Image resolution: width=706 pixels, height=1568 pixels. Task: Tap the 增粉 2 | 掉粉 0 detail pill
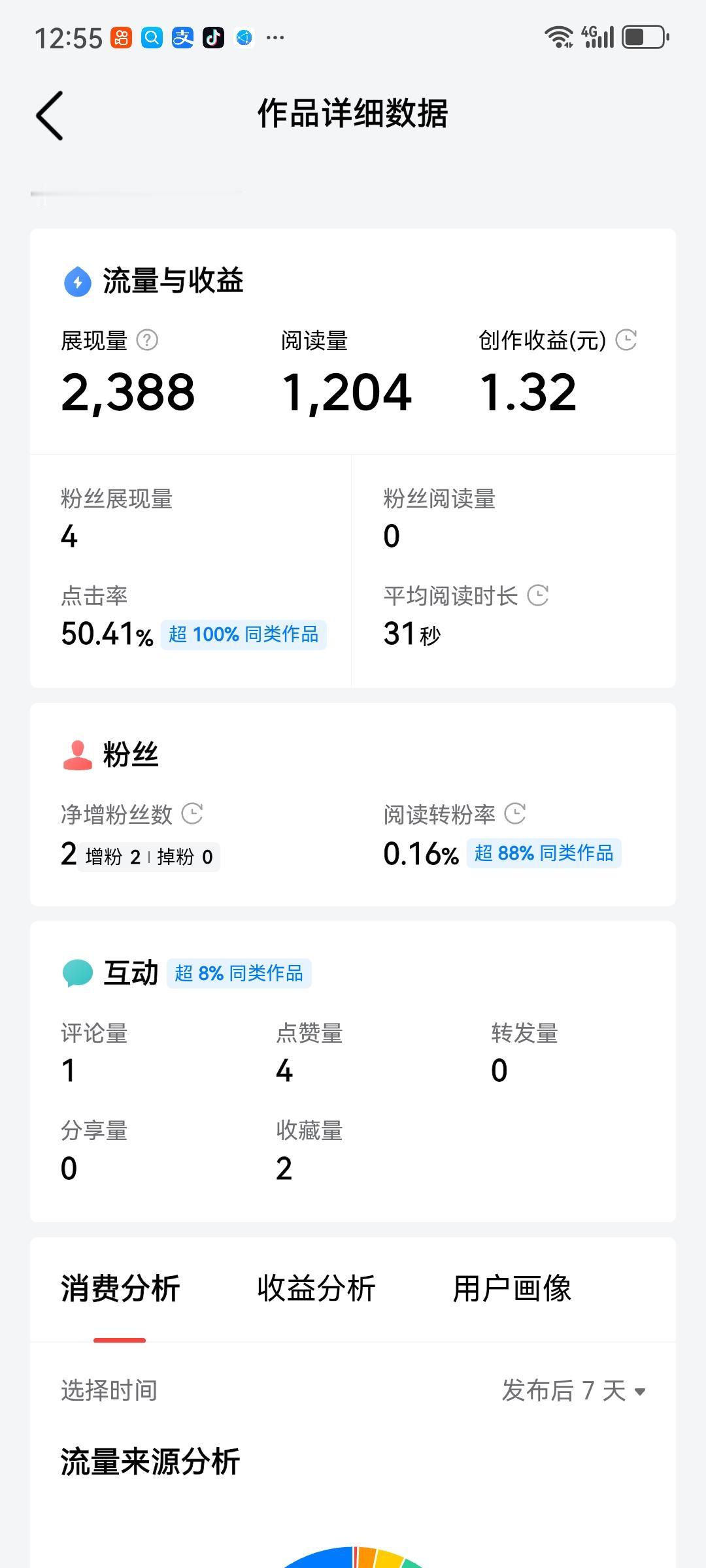click(149, 857)
